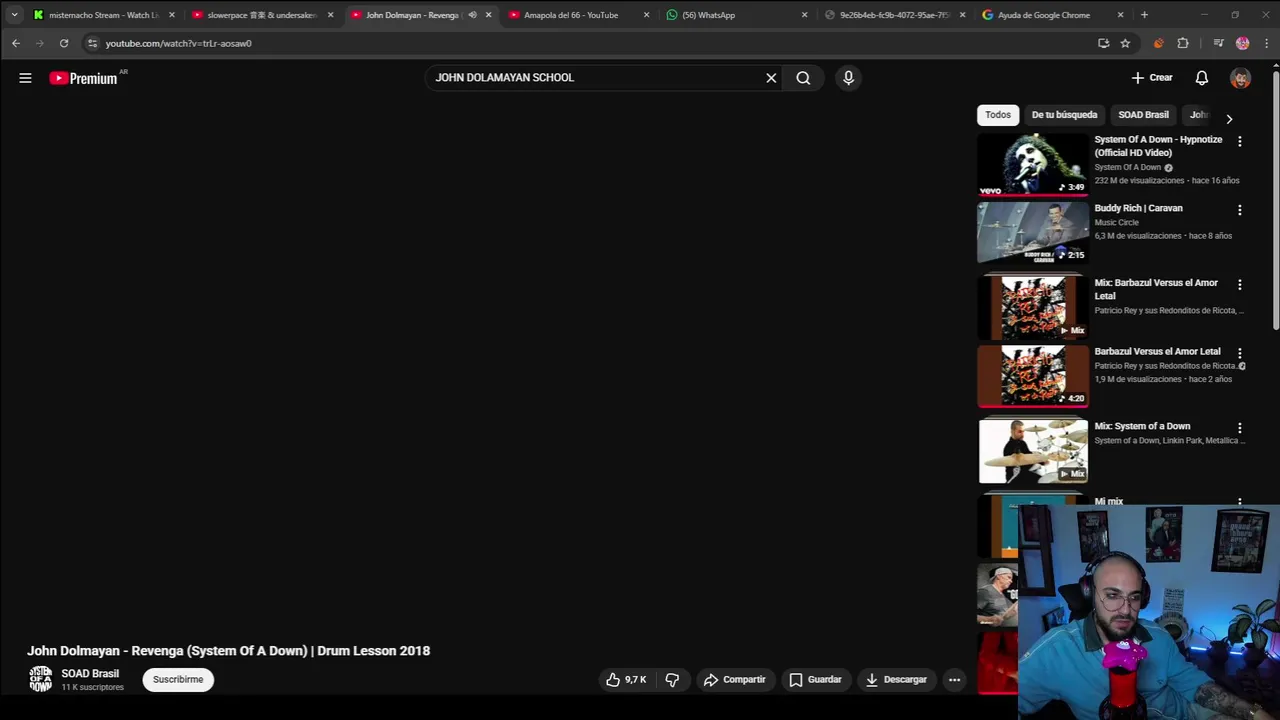The width and height of the screenshot is (1280, 720).
Task: Clear the search box with the X
Action: [771, 77]
